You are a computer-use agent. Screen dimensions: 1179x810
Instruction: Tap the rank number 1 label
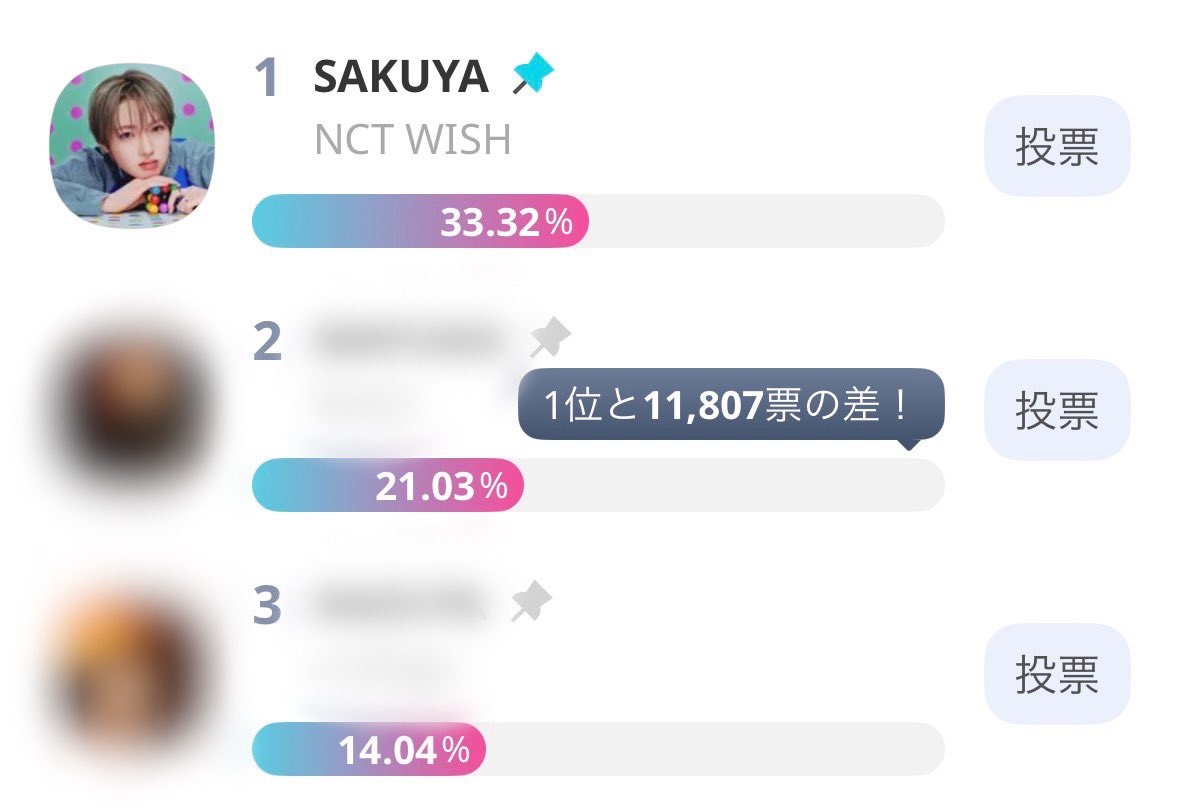point(267,77)
